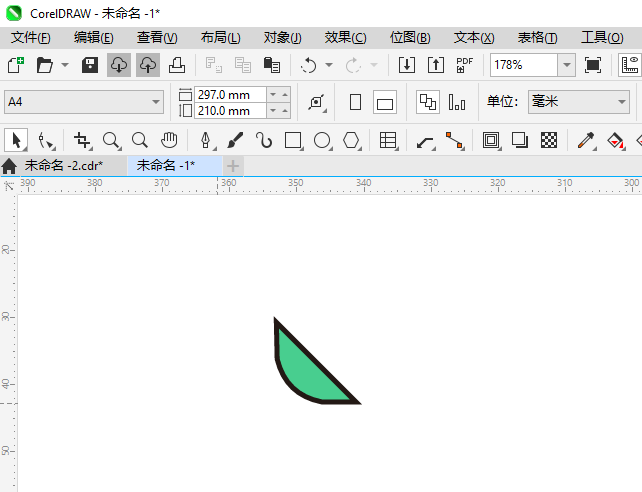Viewport: 642px width, 492px height.
Task: Click the Welcome screen home icon
Action: tap(9, 166)
